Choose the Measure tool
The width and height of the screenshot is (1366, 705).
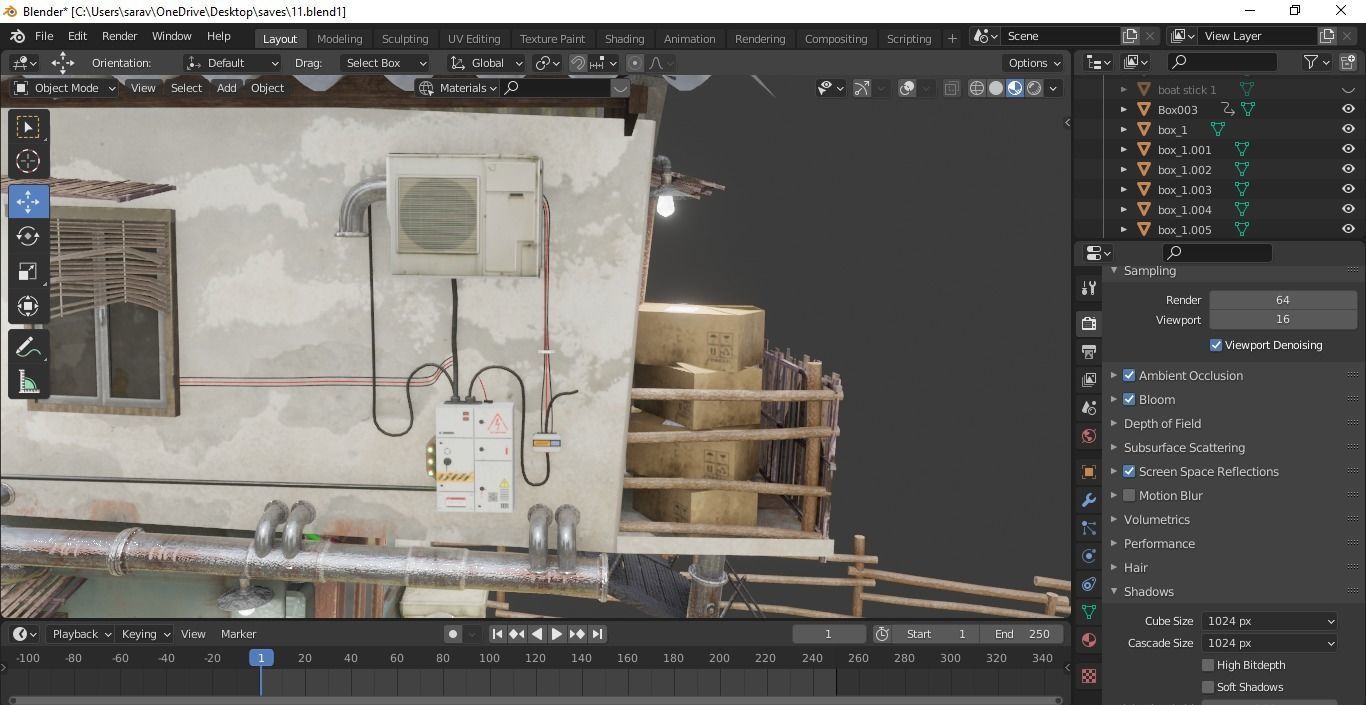coord(28,382)
